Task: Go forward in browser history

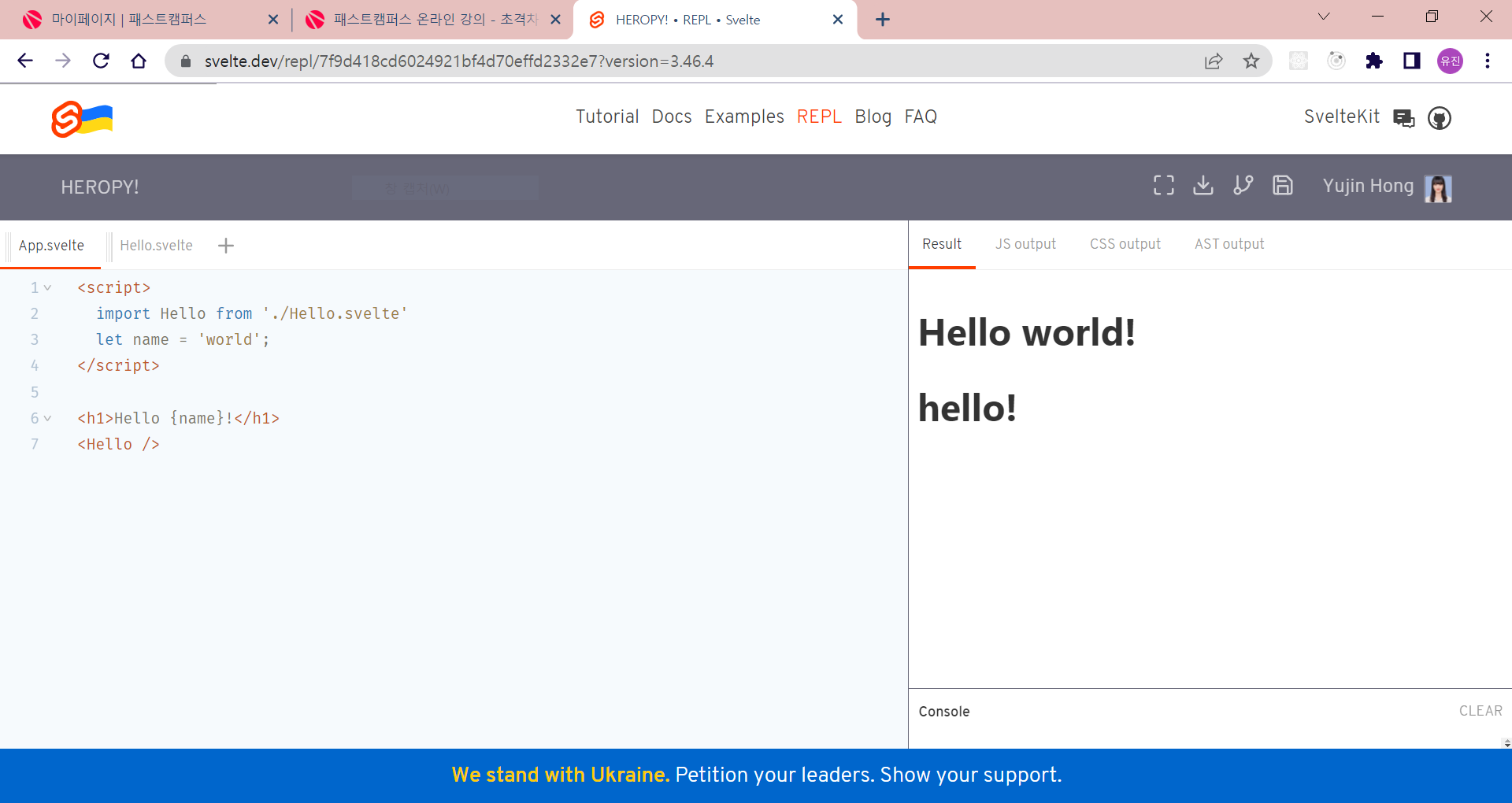Action: (x=63, y=61)
